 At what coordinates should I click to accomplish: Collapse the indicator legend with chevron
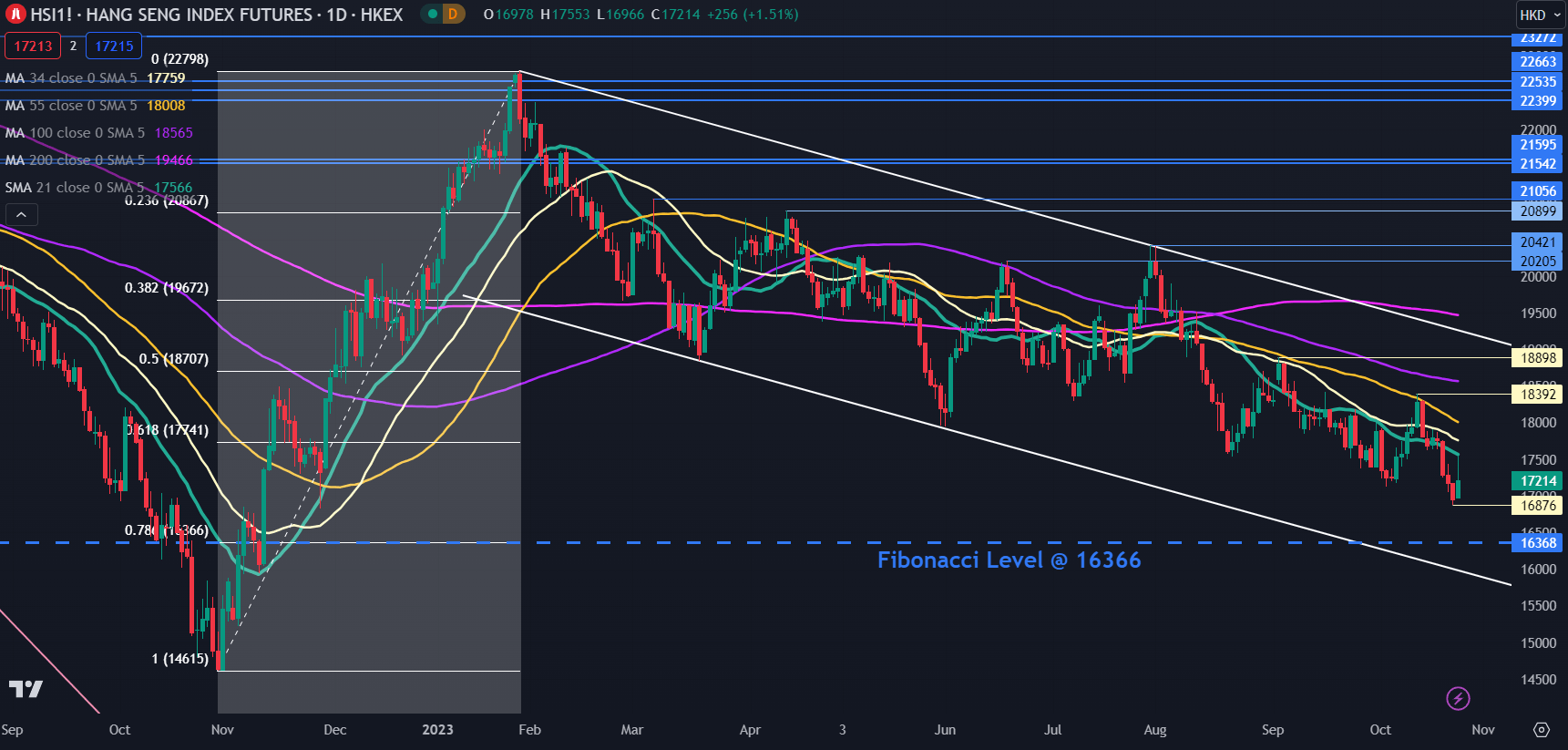[x=21, y=215]
